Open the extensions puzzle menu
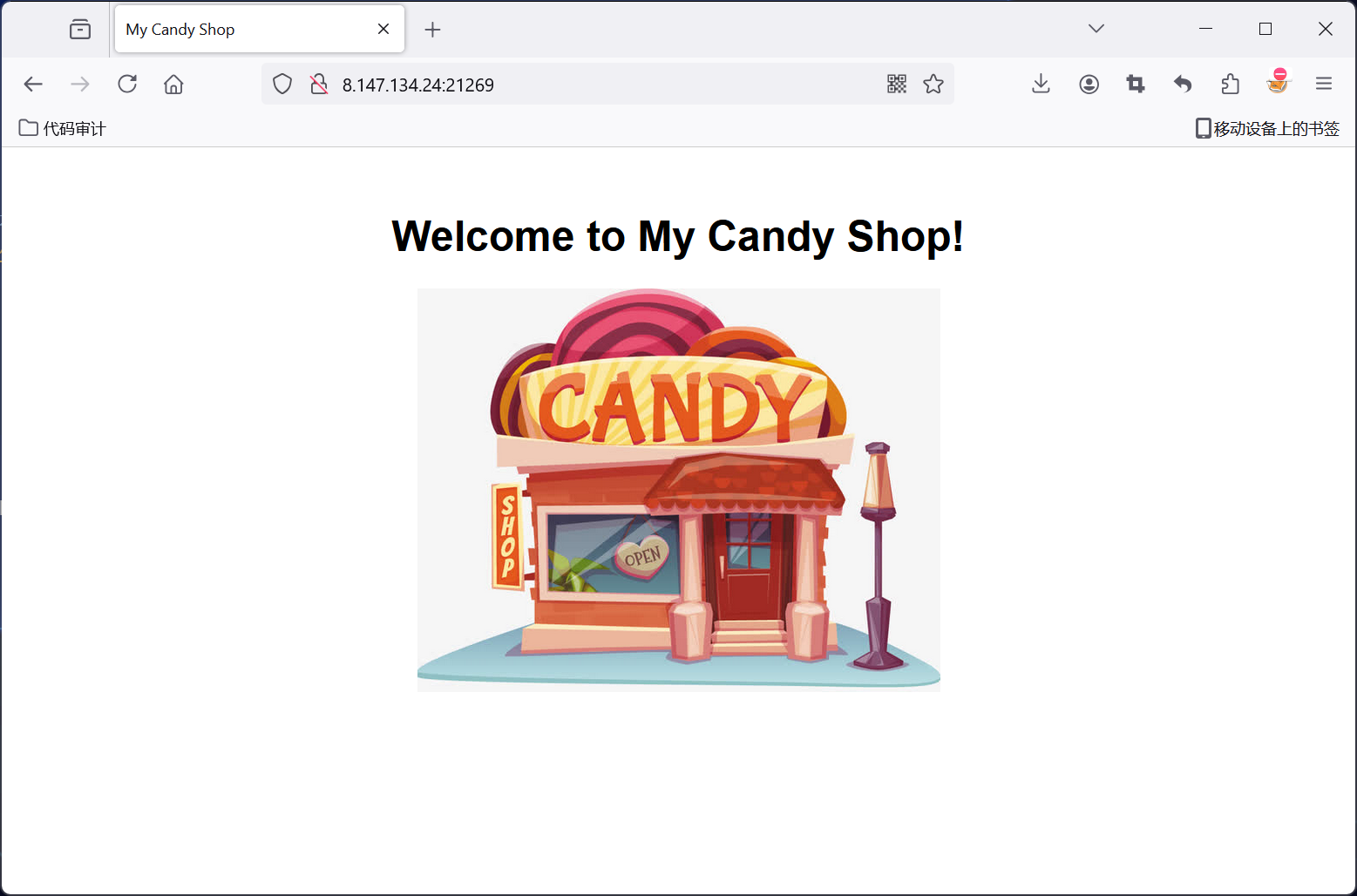 coord(1230,84)
